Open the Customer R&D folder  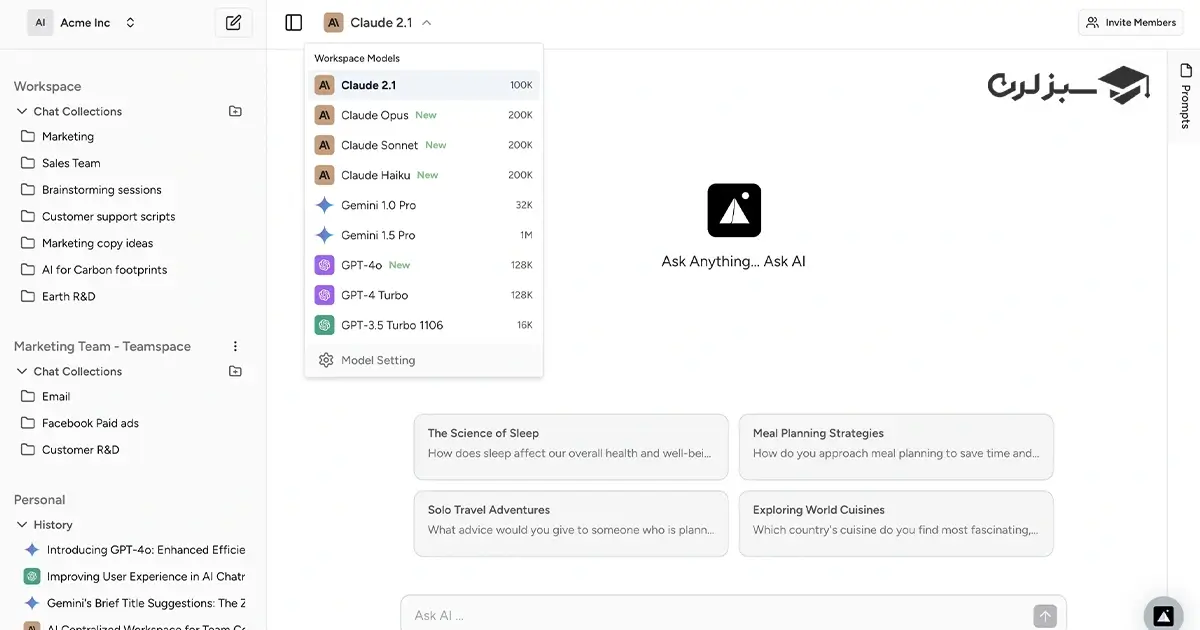coord(80,450)
